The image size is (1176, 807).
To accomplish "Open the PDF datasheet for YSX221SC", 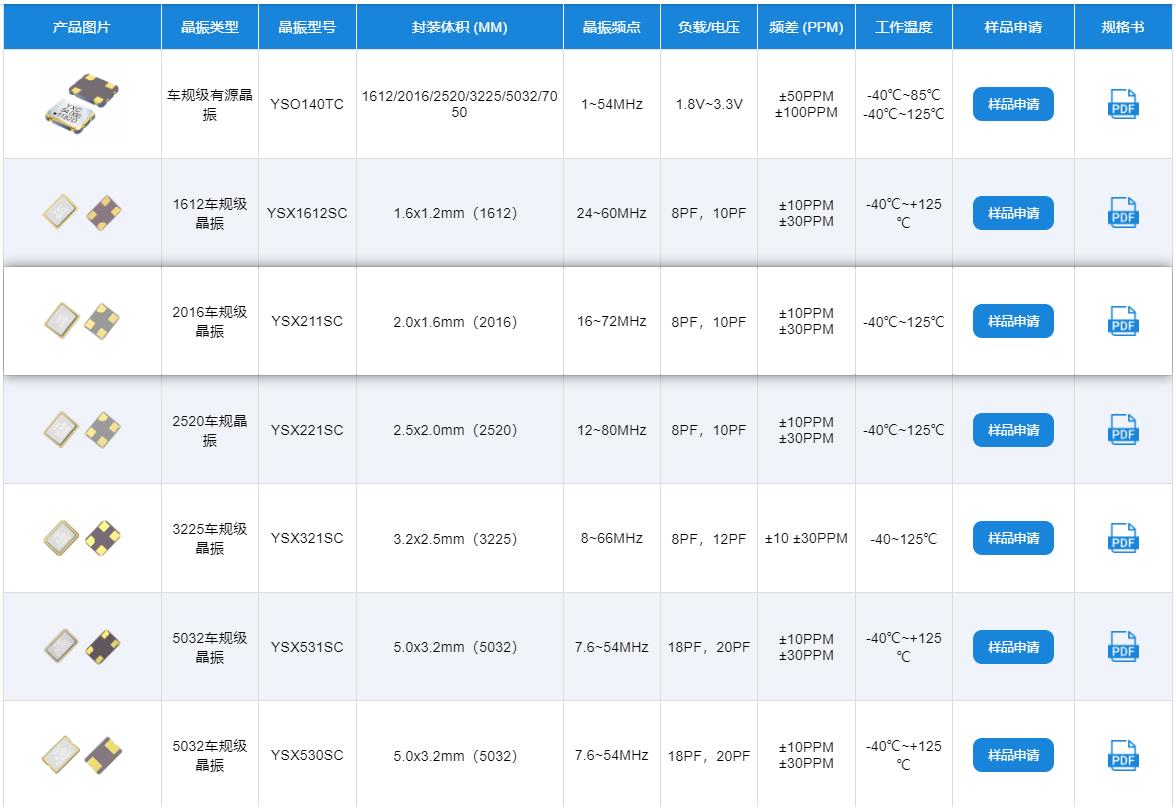I will click(1123, 430).
